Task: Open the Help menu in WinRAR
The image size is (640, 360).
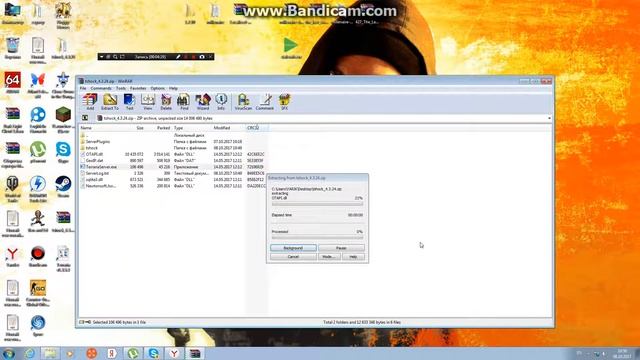Action: tap(173, 88)
